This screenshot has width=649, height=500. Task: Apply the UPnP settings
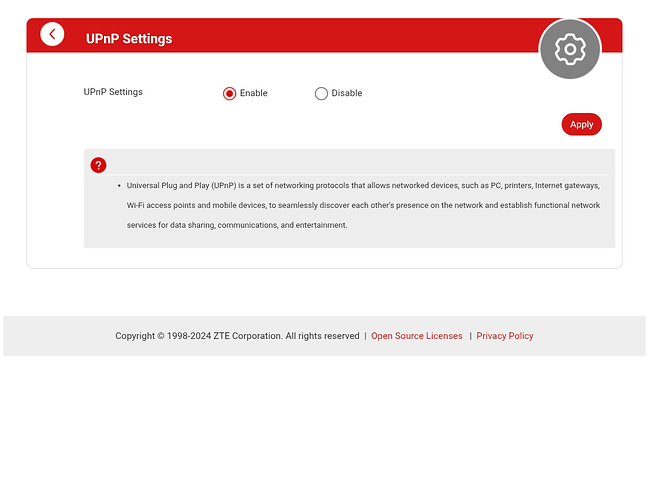(x=582, y=124)
